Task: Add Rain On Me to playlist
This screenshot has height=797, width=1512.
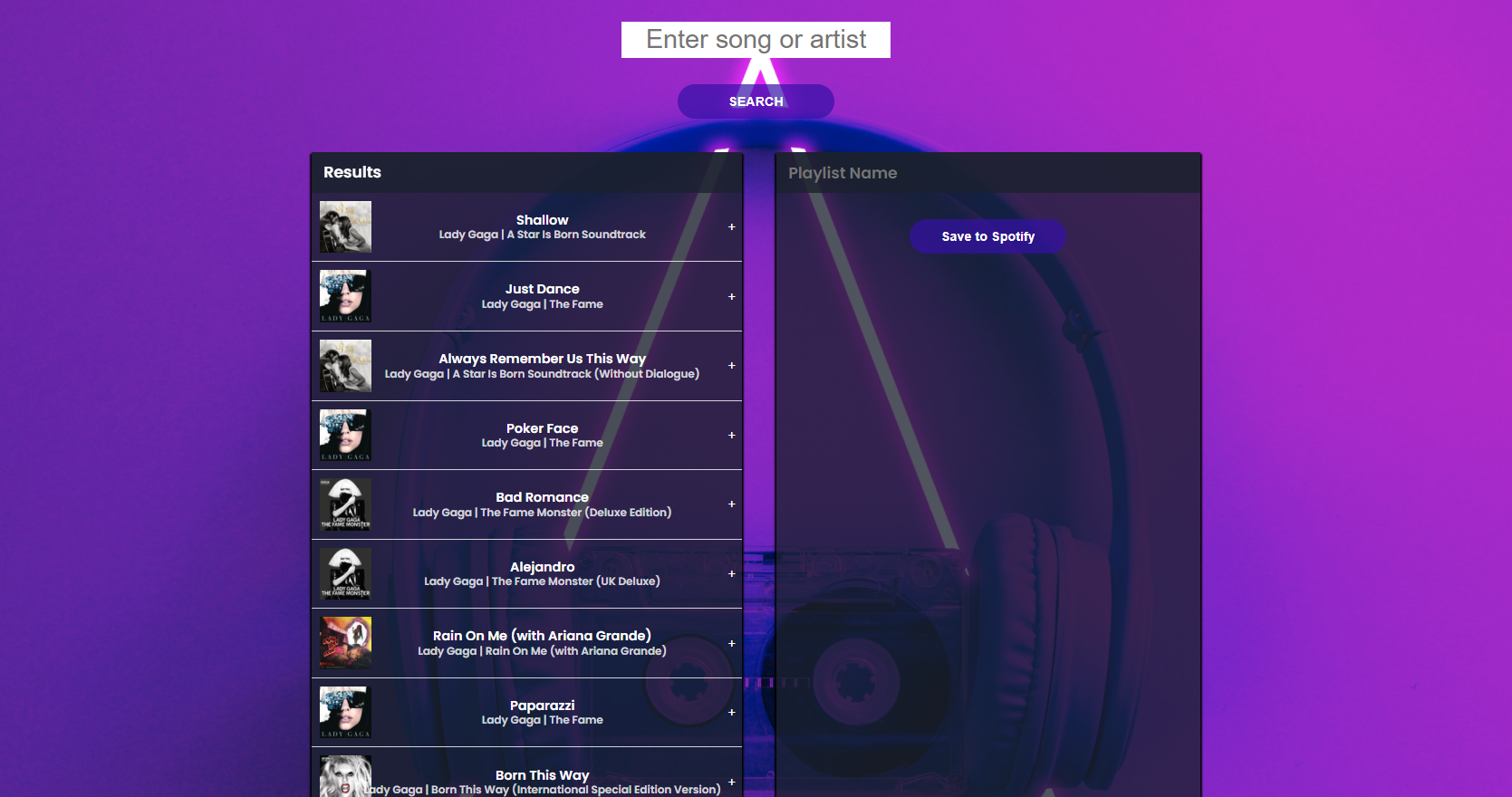Action: click(731, 644)
